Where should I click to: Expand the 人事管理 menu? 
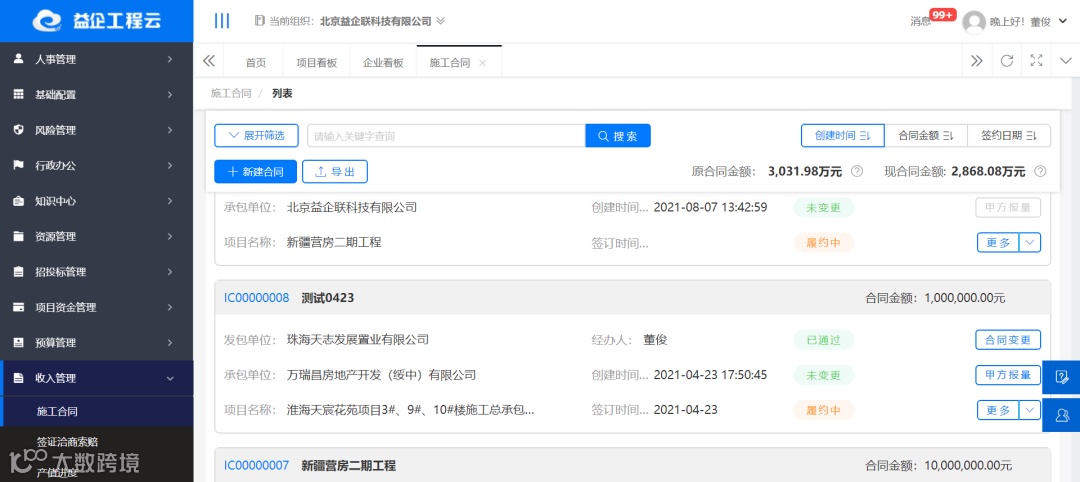(x=169, y=59)
